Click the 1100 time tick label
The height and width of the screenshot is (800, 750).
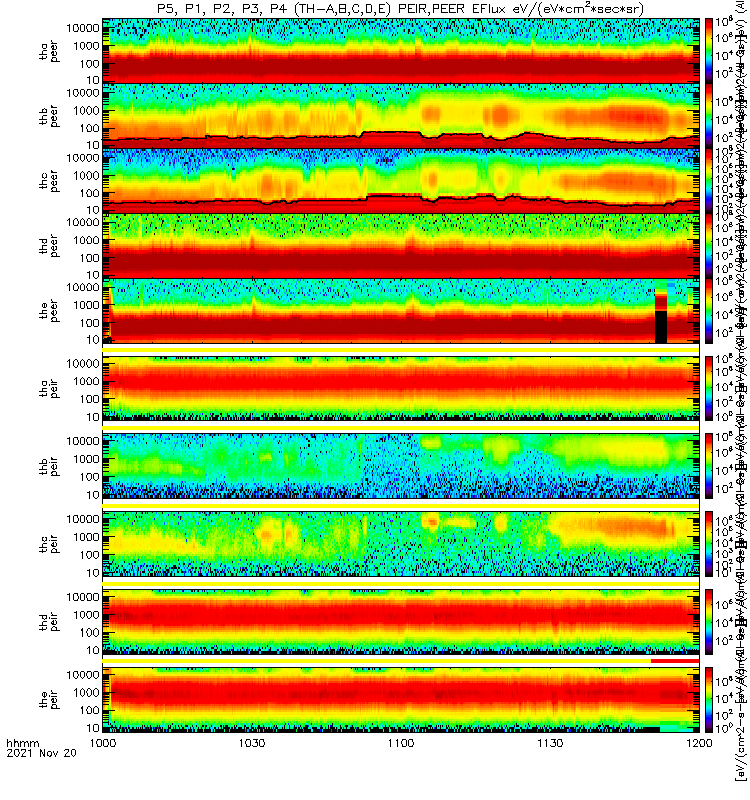coord(401,743)
